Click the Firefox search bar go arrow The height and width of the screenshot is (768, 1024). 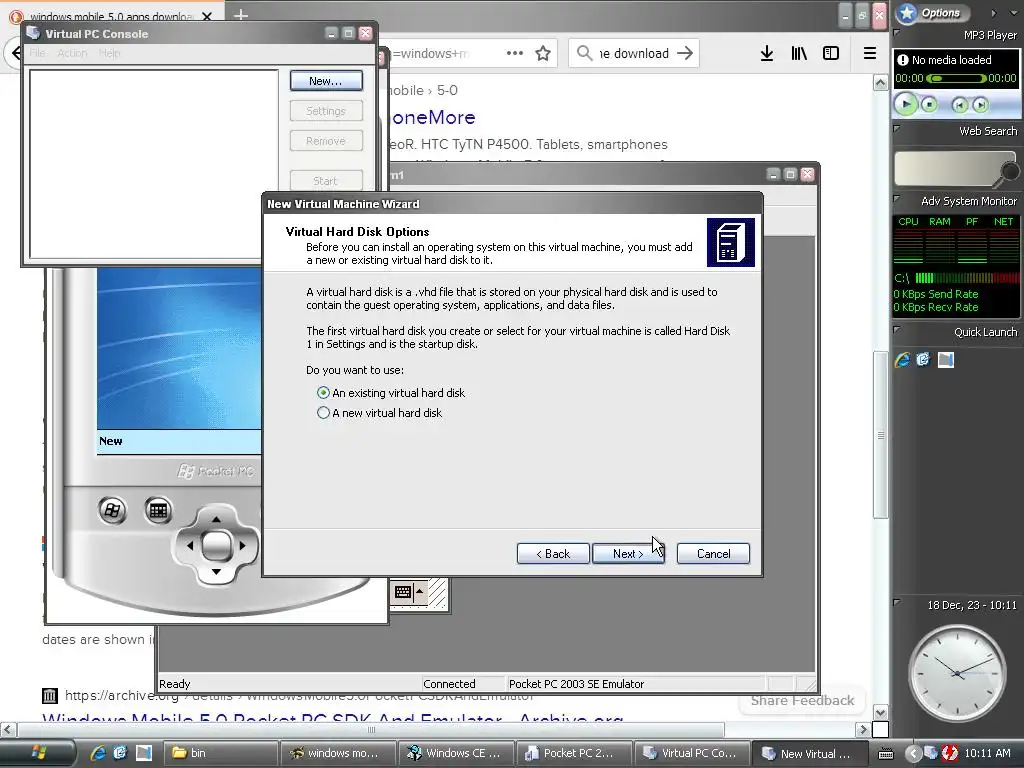click(685, 54)
